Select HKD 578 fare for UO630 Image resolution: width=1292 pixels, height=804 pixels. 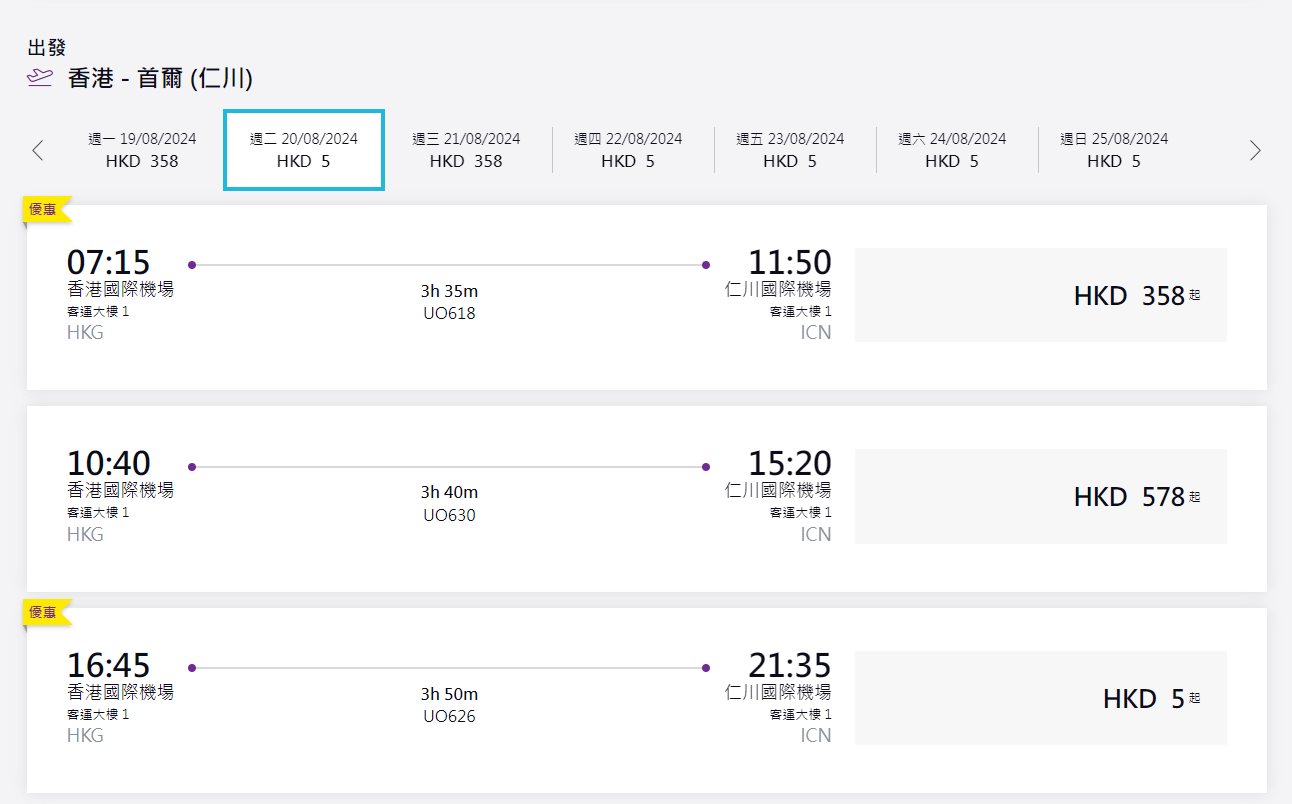[x=1040, y=497]
